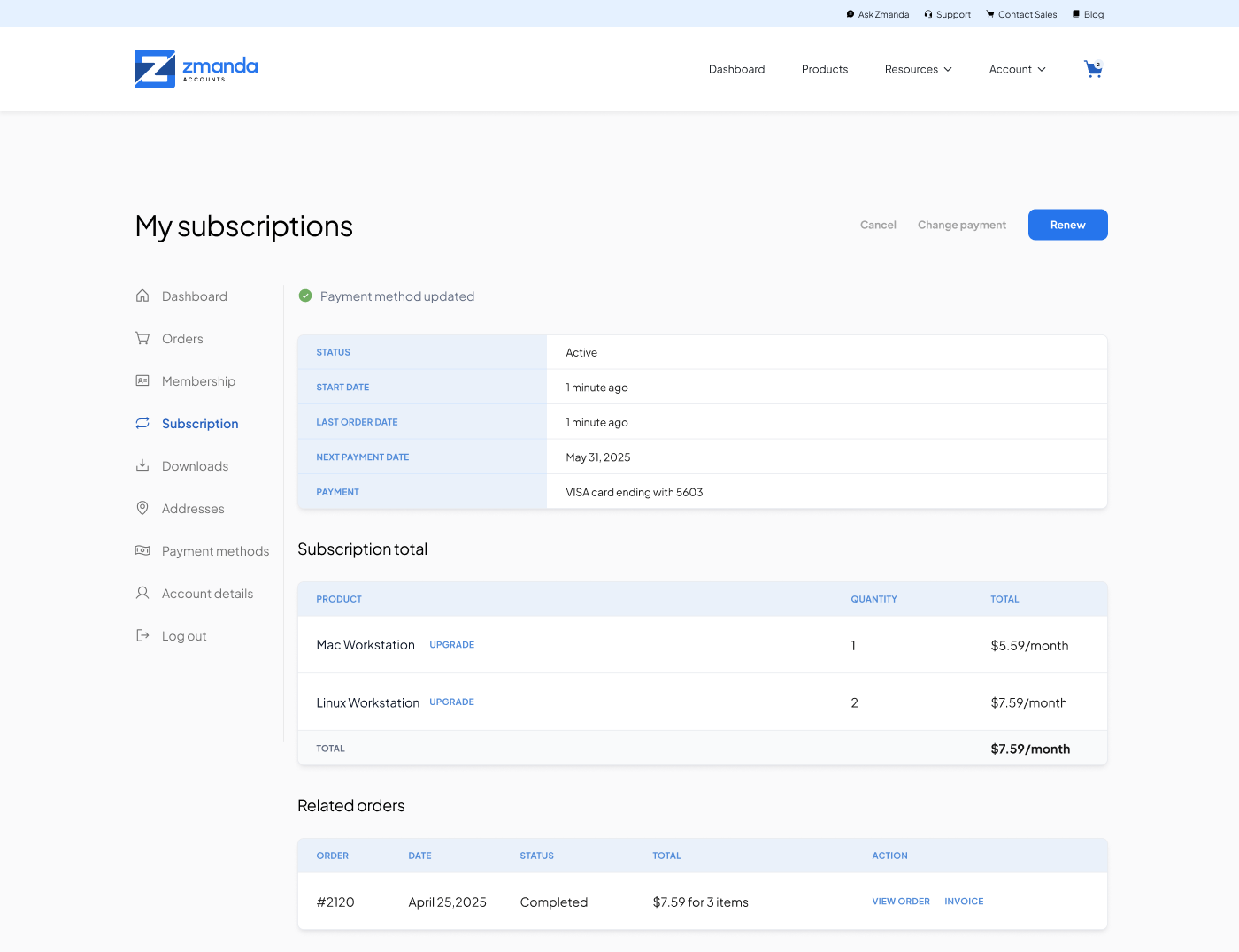
Task: Click the Log out door icon
Action: pyautogui.click(x=142, y=635)
